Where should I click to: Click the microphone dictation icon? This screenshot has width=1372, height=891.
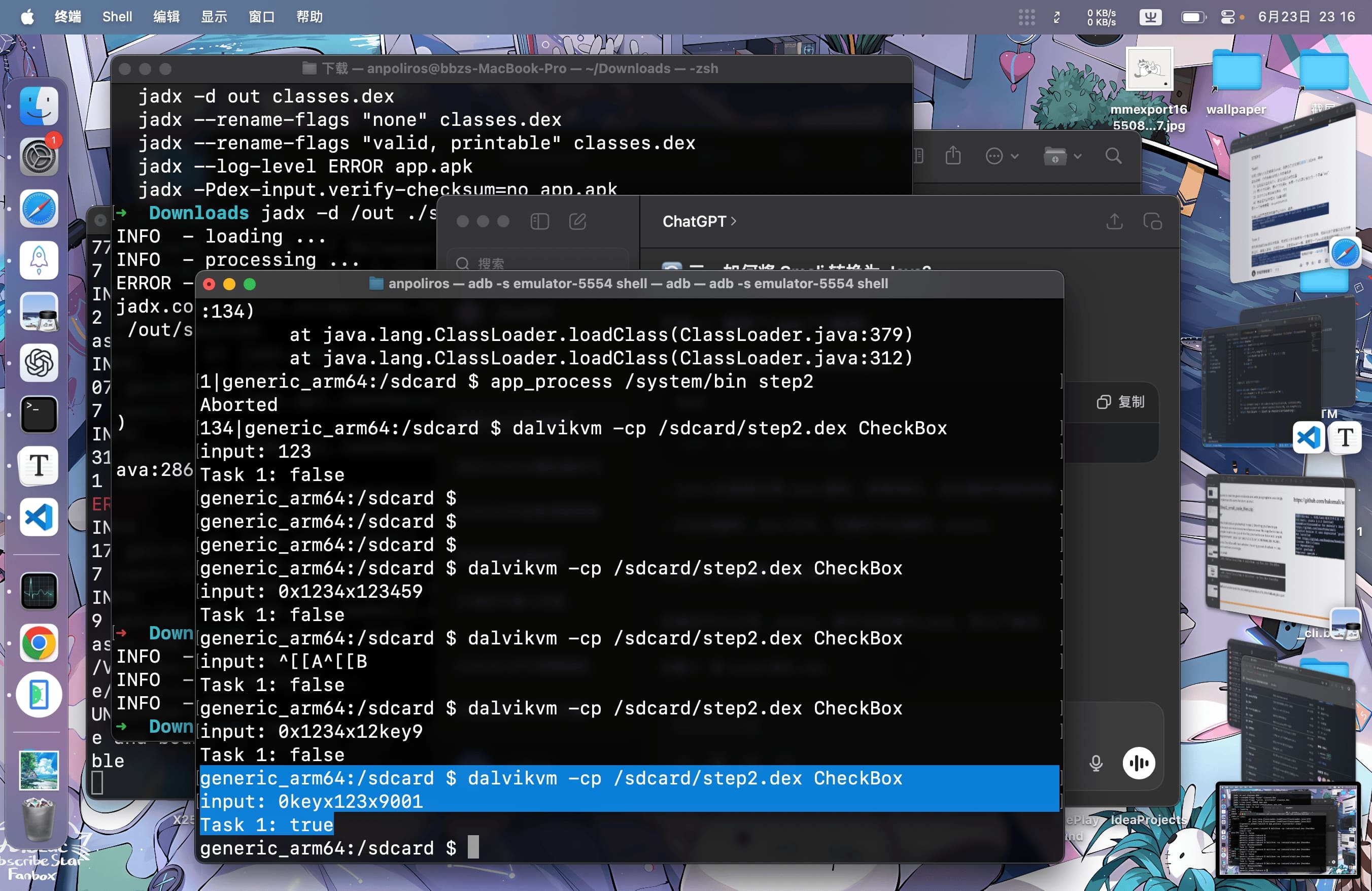(x=1096, y=763)
